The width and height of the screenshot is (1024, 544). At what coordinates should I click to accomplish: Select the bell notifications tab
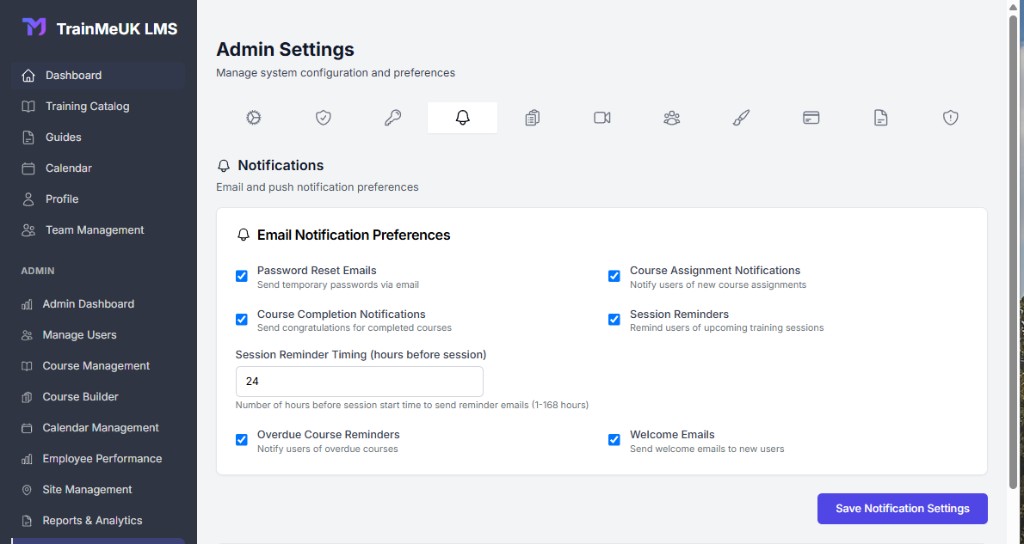coord(462,118)
